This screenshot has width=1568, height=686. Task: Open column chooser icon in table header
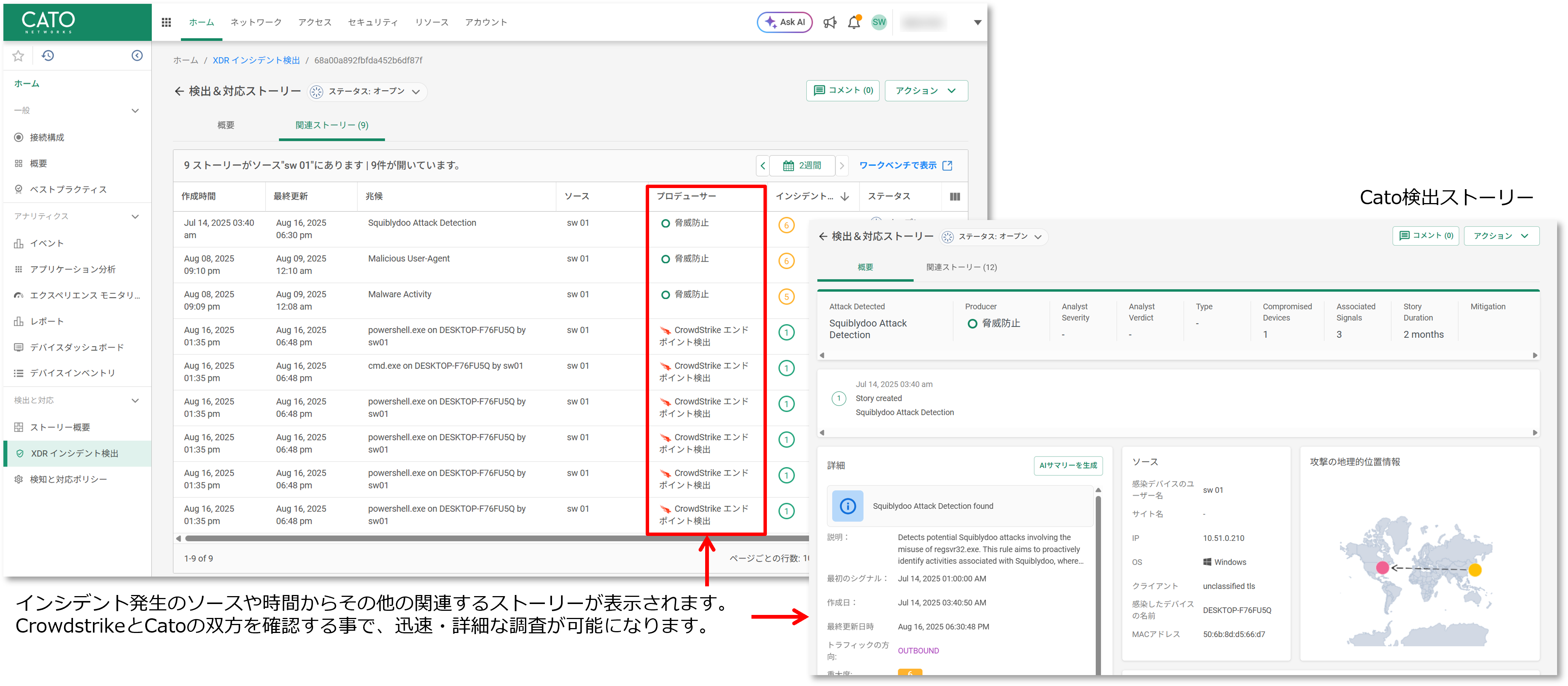954,196
